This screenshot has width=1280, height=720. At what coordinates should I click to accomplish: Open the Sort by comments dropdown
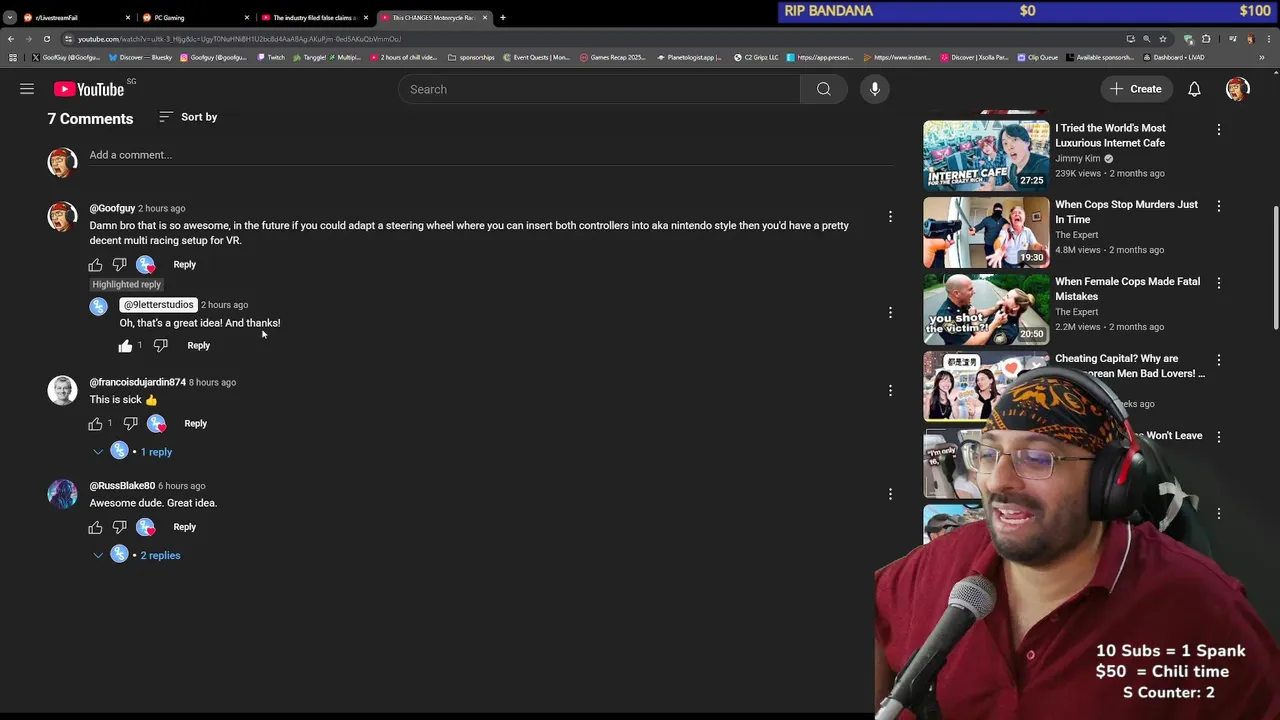pyautogui.click(x=188, y=117)
